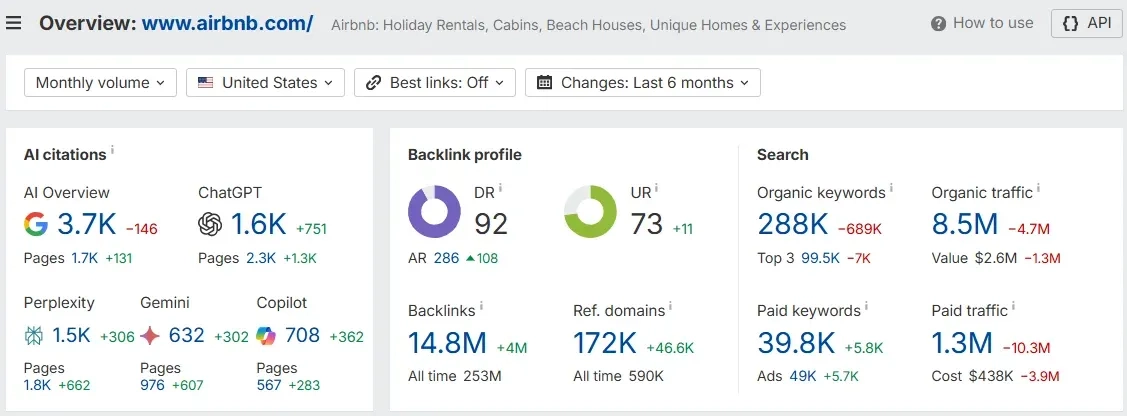The height and width of the screenshot is (416, 1127).
Task: Click the info icon next to Paid traffic
Action: [x=1013, y=307]
